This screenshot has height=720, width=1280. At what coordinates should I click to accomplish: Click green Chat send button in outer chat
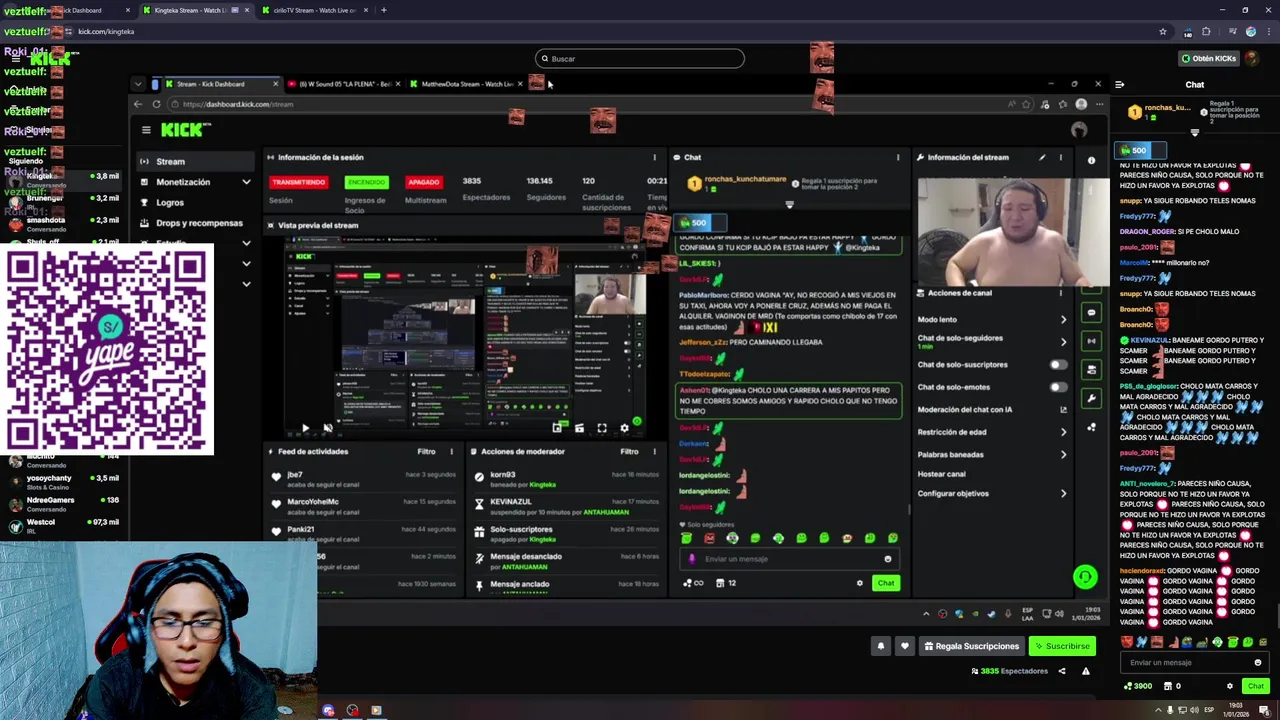[x=1256, y=686]
